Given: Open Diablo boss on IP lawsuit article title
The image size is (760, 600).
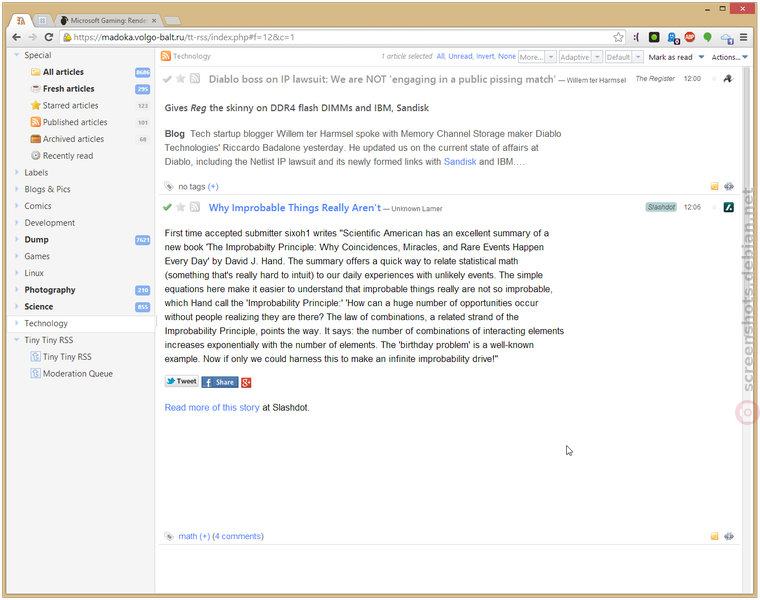Looking at the screenshot, I should (x=382, y=79).
